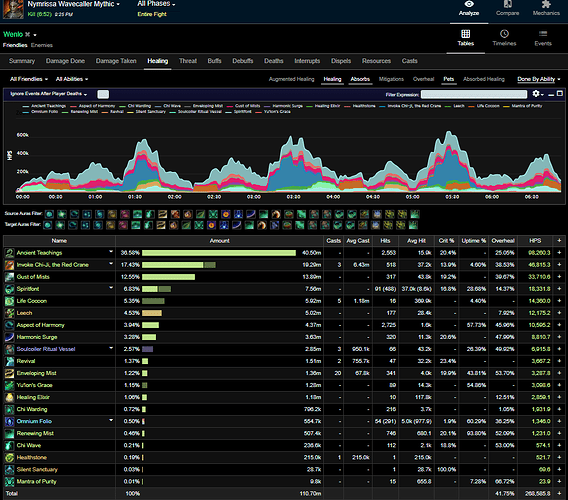Click the Gust of Mists row icon
The image size is (568, 500).
tap(9, 277)
